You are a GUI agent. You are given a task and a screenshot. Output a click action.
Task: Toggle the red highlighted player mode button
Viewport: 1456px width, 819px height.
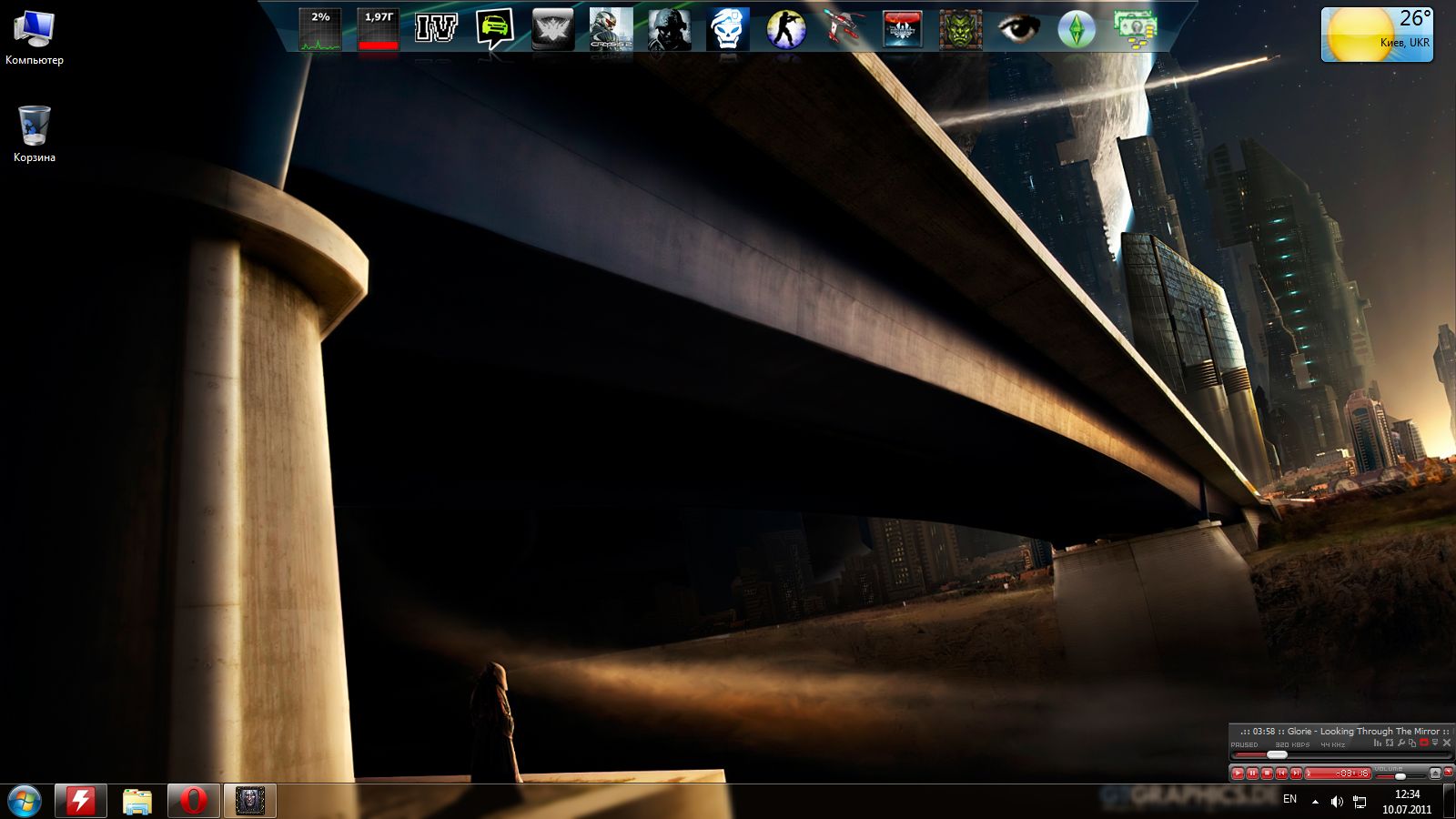tap(1424, 743)
